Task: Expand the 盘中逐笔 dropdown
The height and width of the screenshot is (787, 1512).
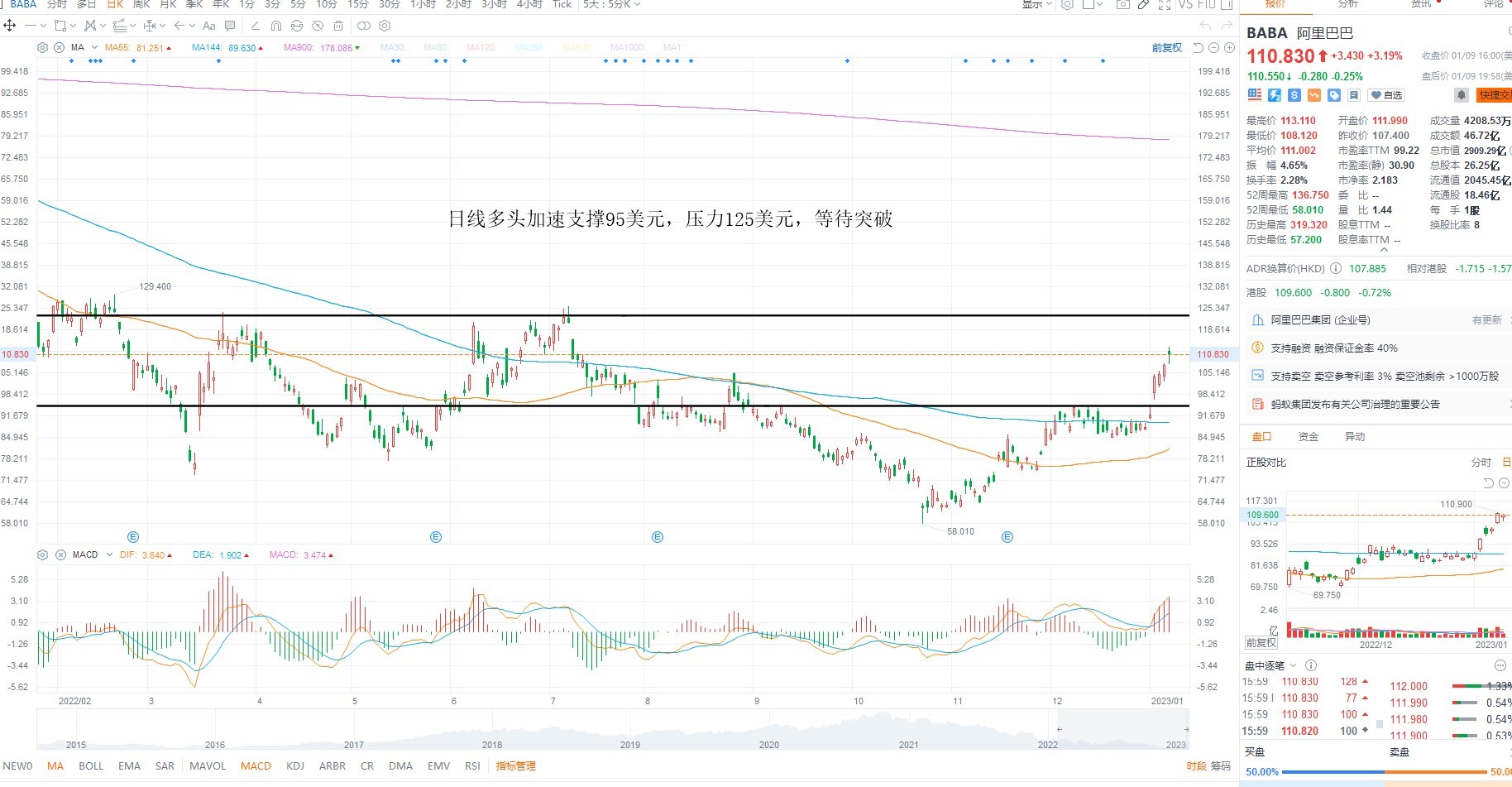Action: tap(1293, 665)
